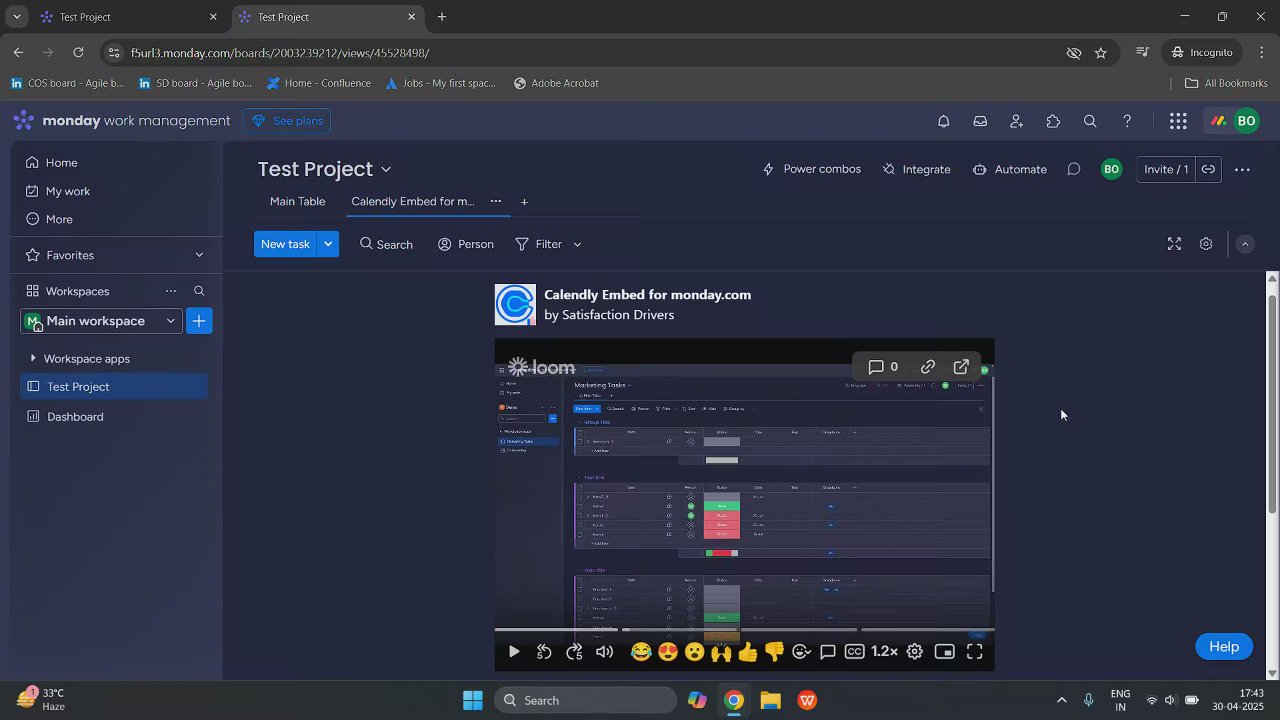Add a new board view
The height and width of the screenshot is (720, 1280).
524,202
